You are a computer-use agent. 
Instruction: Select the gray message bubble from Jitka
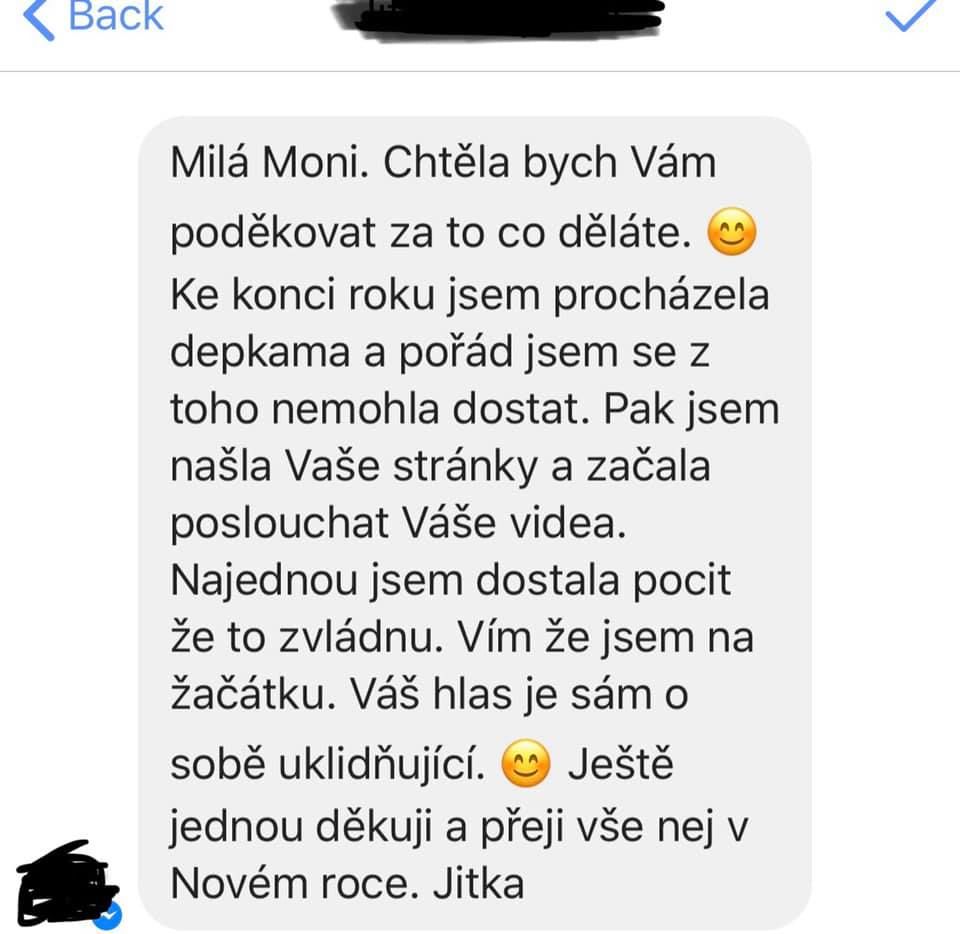coord(475,523)
